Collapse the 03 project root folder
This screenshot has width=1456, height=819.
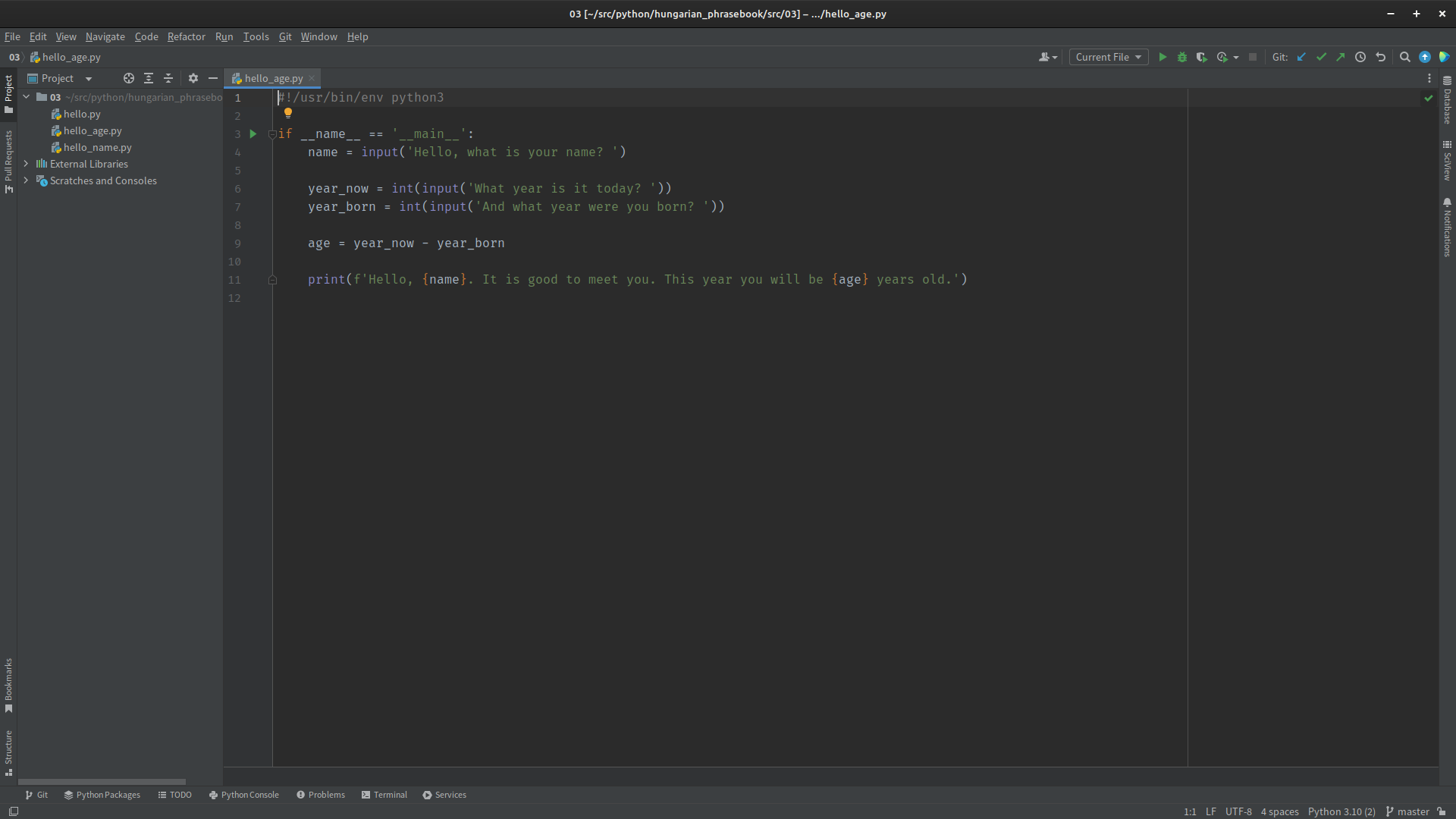point(27,97)
